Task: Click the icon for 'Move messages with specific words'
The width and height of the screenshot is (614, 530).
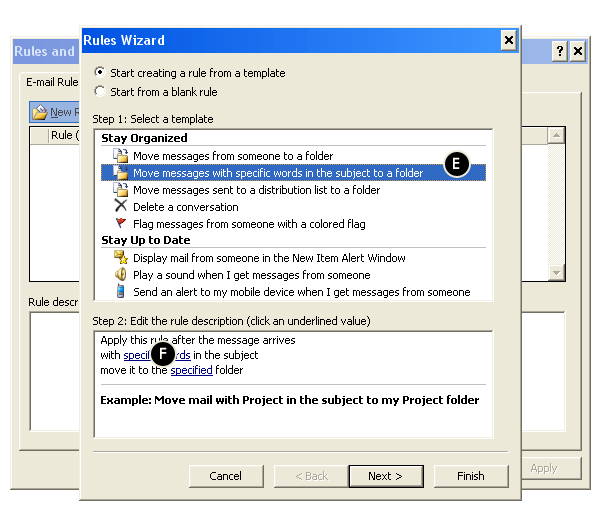Action: pos(120,173)
